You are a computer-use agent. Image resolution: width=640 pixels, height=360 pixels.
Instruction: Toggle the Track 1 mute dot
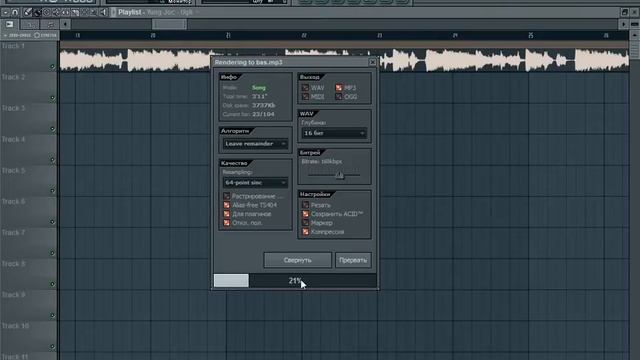pos(52,67)
